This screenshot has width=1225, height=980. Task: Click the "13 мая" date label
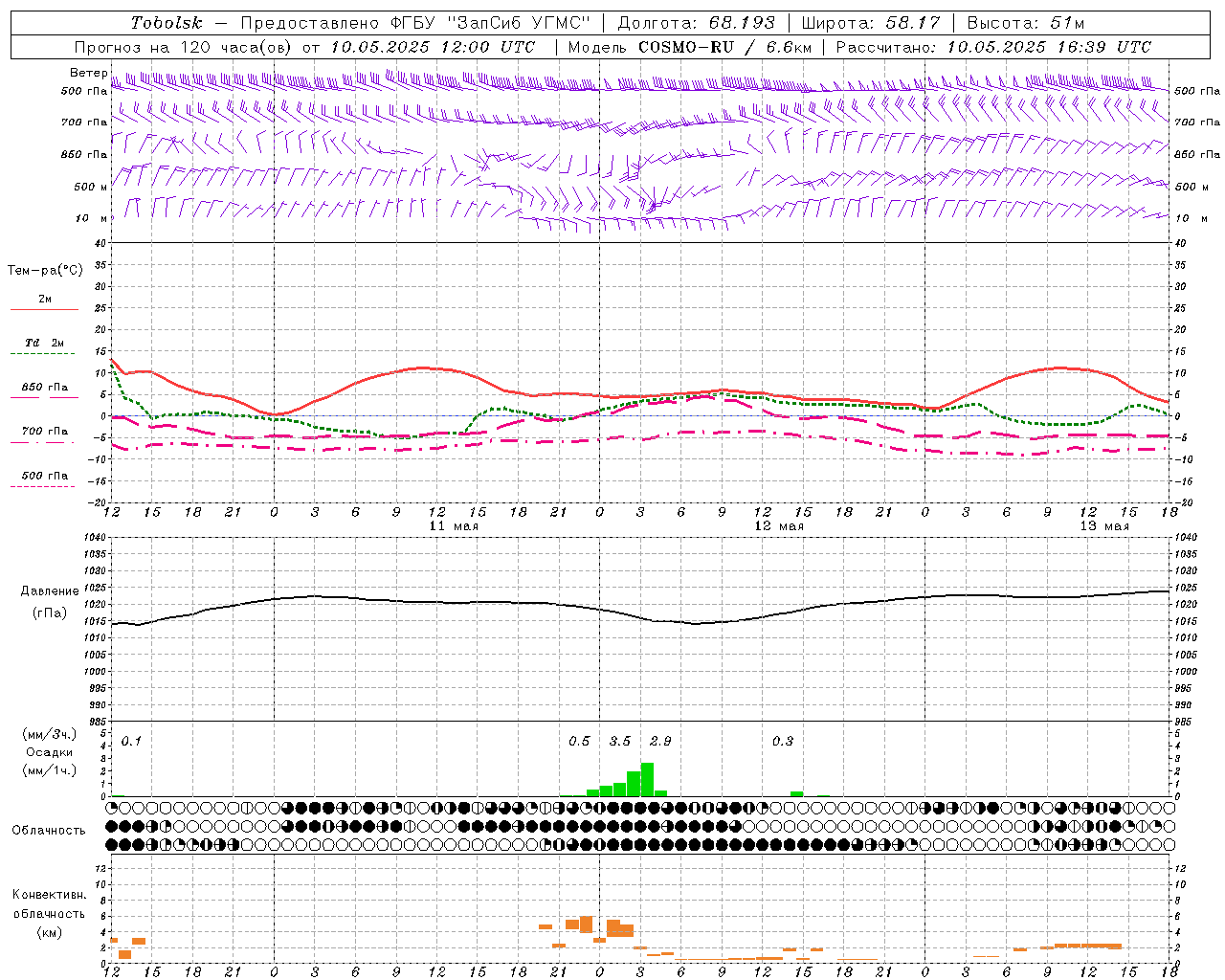1104,526
